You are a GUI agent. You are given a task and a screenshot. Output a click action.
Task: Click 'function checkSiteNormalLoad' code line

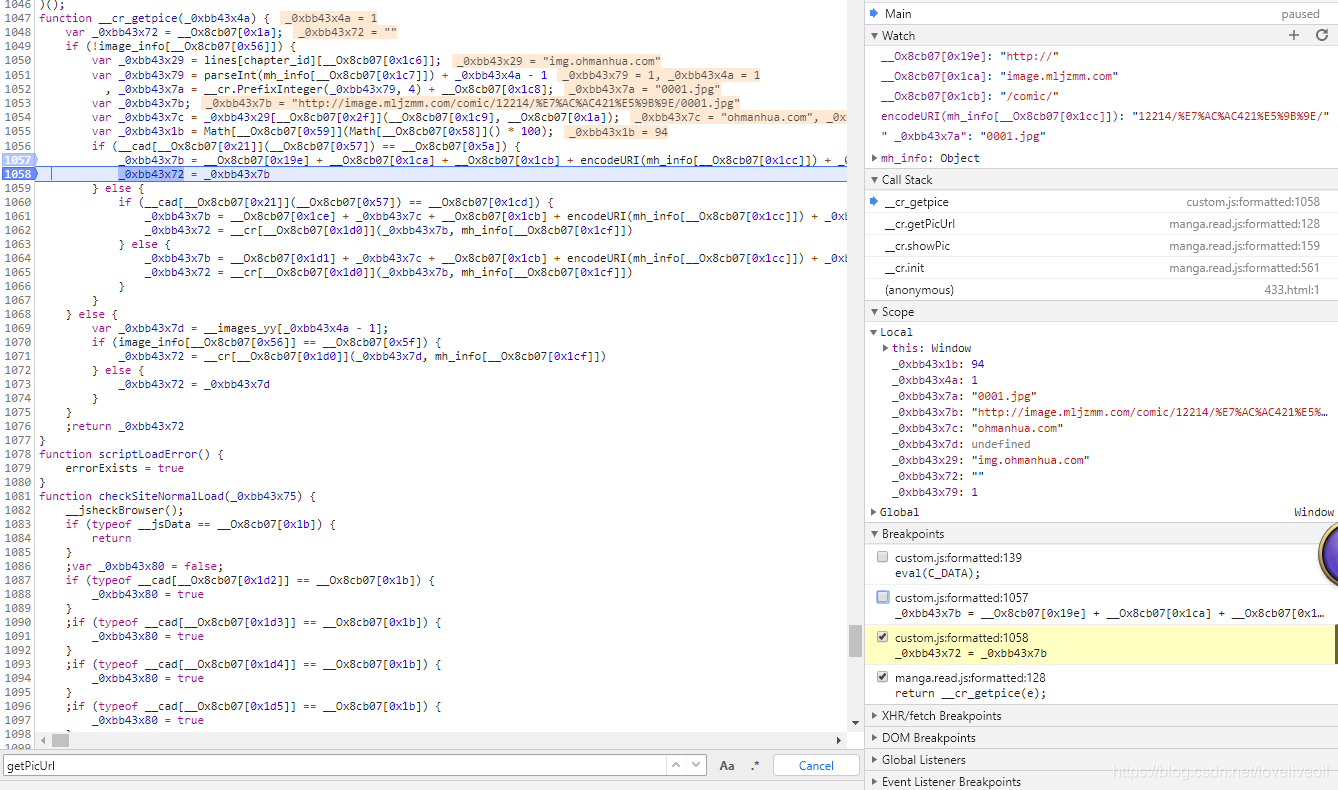click(x=178, y=496)
